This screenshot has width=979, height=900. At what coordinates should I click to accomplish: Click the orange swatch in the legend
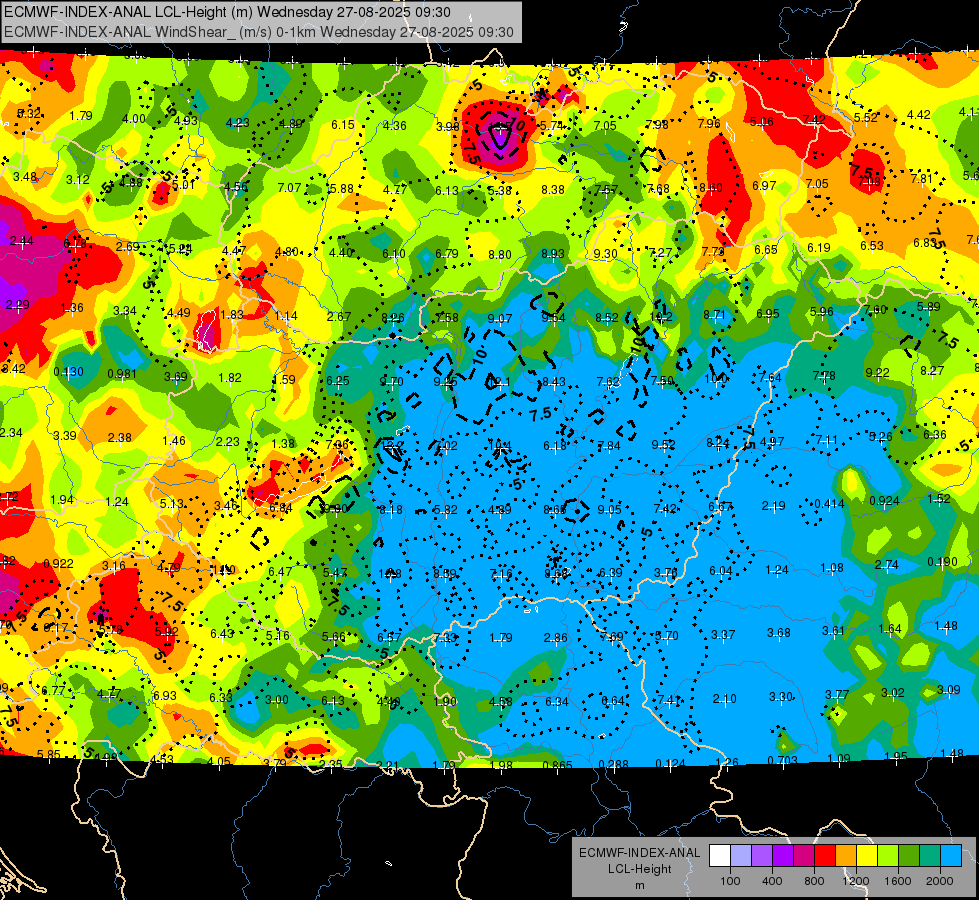pos(846,855)
